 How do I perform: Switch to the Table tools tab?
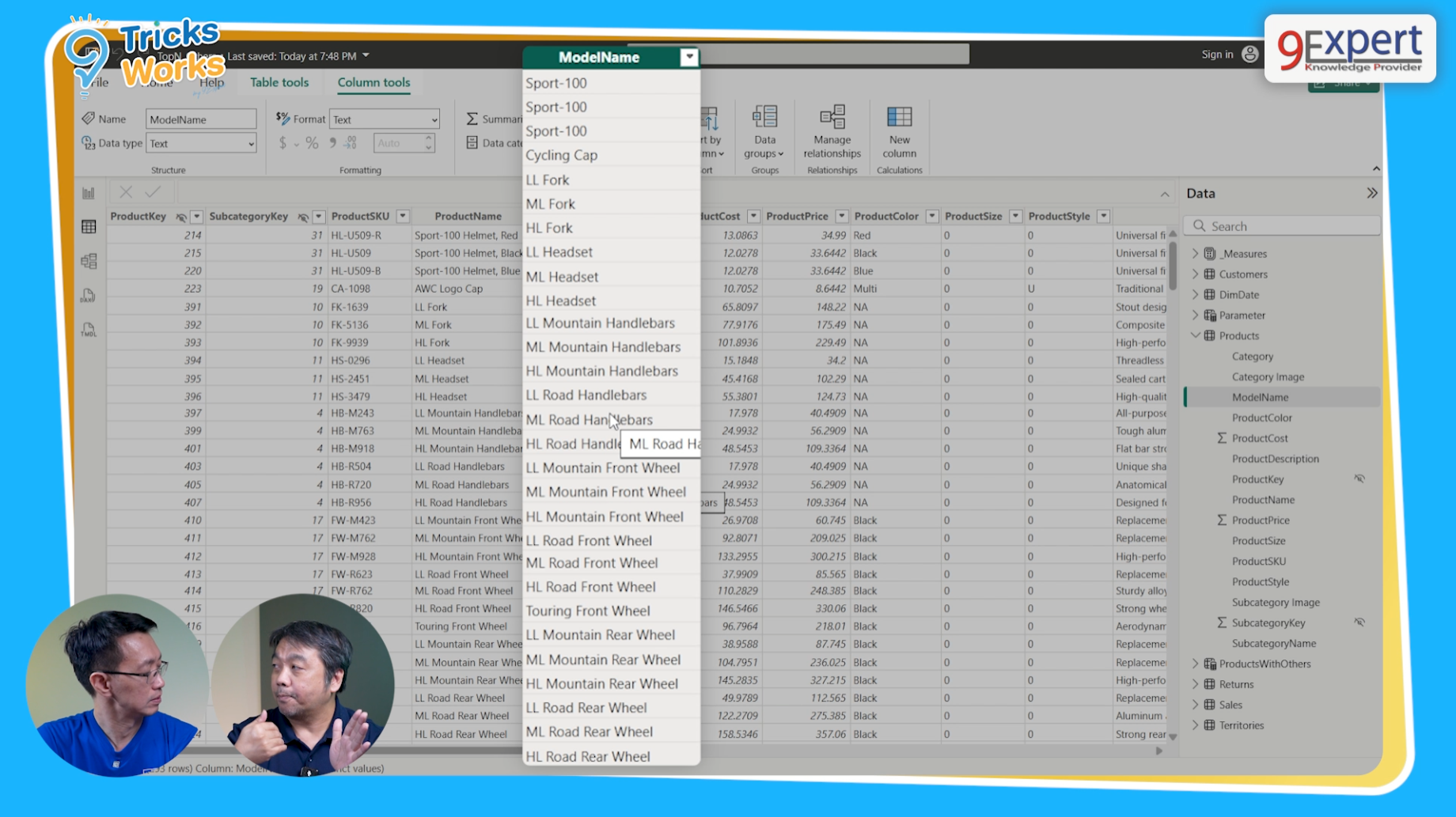point(279,82)
